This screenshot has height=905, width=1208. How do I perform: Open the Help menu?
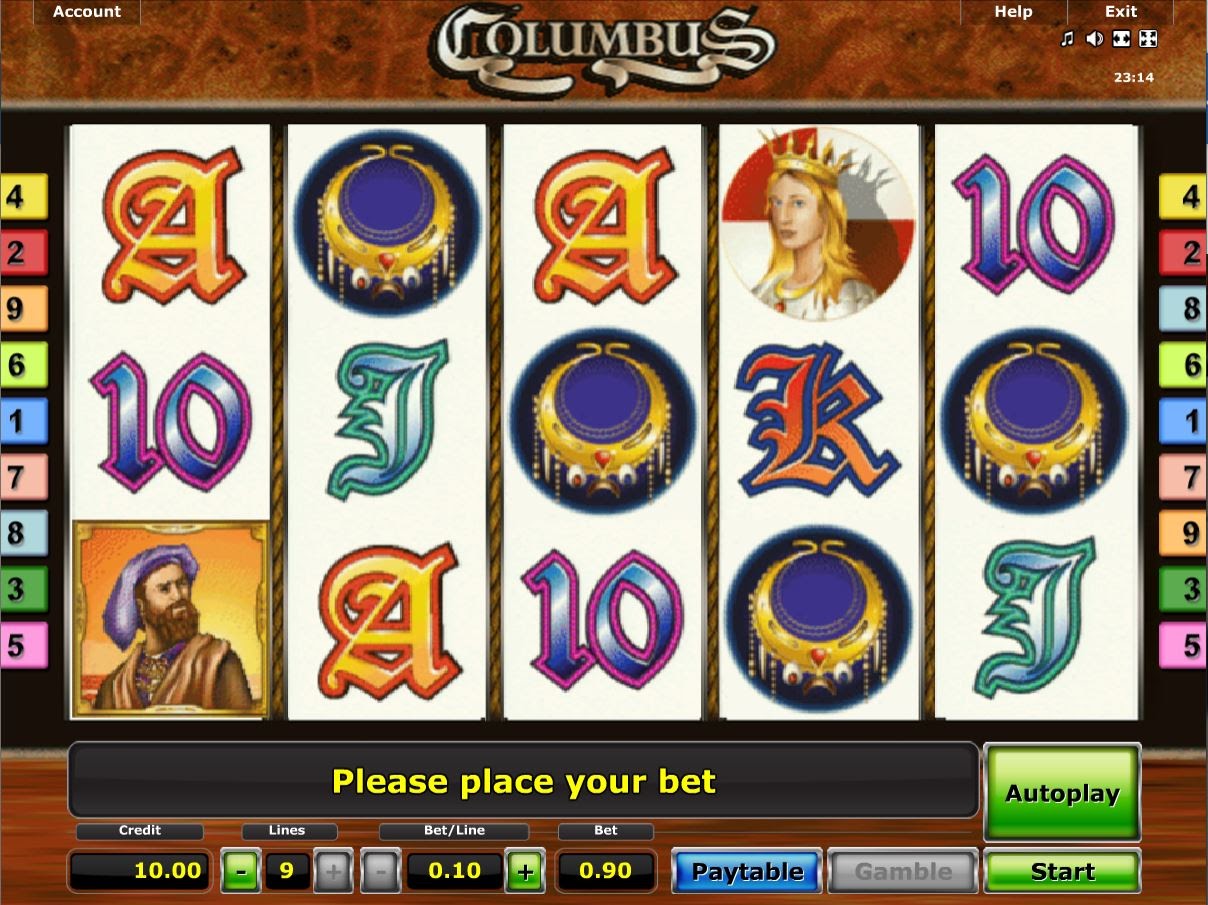click(x=1013, y=12)
